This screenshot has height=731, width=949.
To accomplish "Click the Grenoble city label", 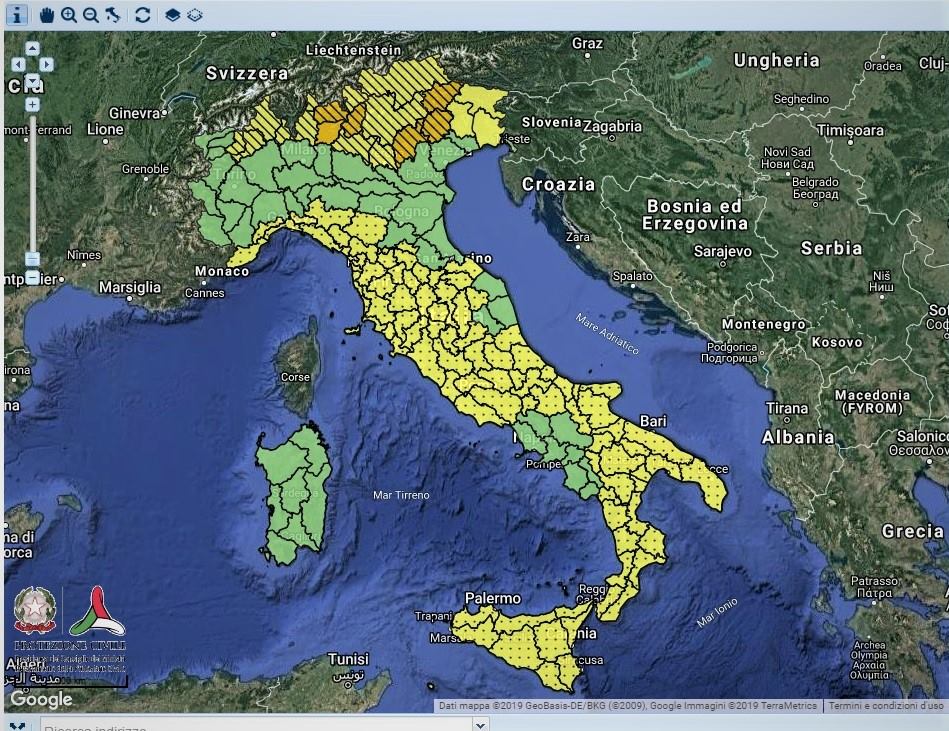I will [x=145, y=169].
